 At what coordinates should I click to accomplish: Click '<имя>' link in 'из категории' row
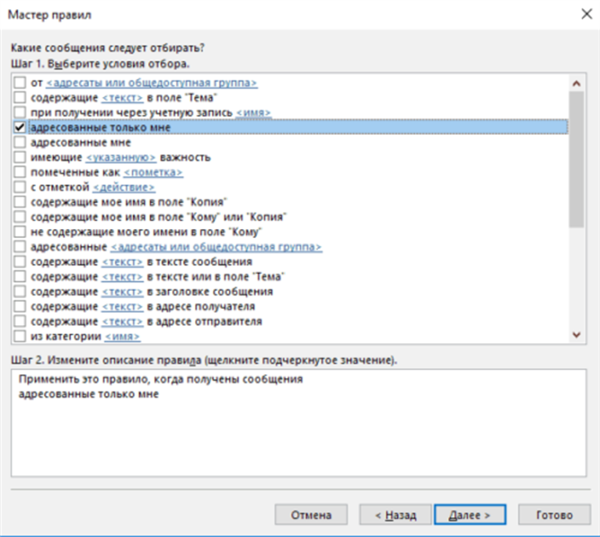coord(122,336)
